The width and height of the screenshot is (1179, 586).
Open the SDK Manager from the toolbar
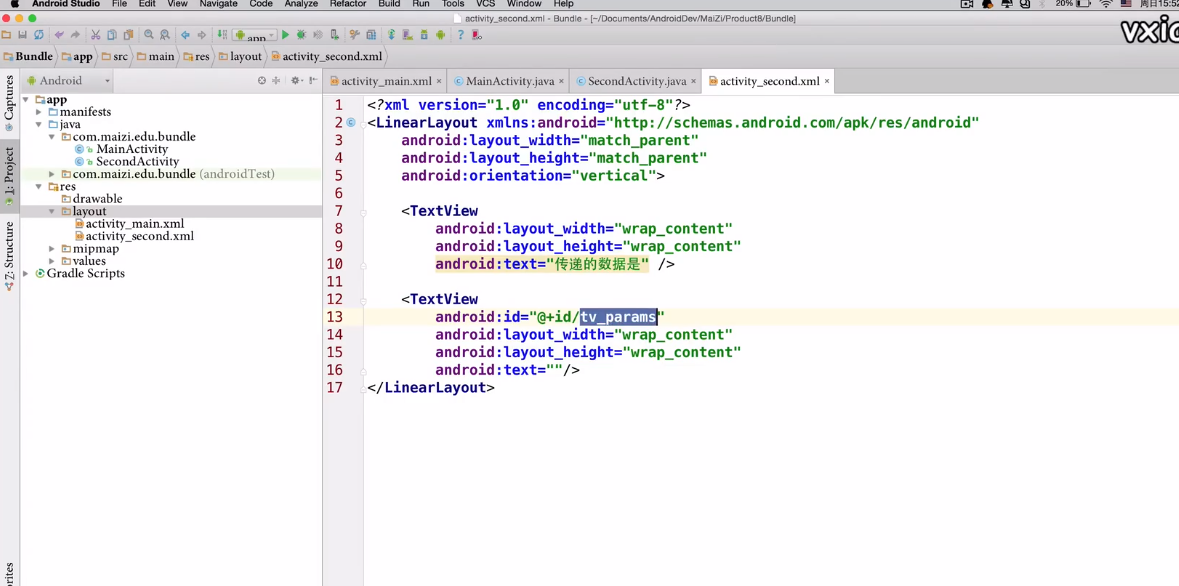pos(424,35)
